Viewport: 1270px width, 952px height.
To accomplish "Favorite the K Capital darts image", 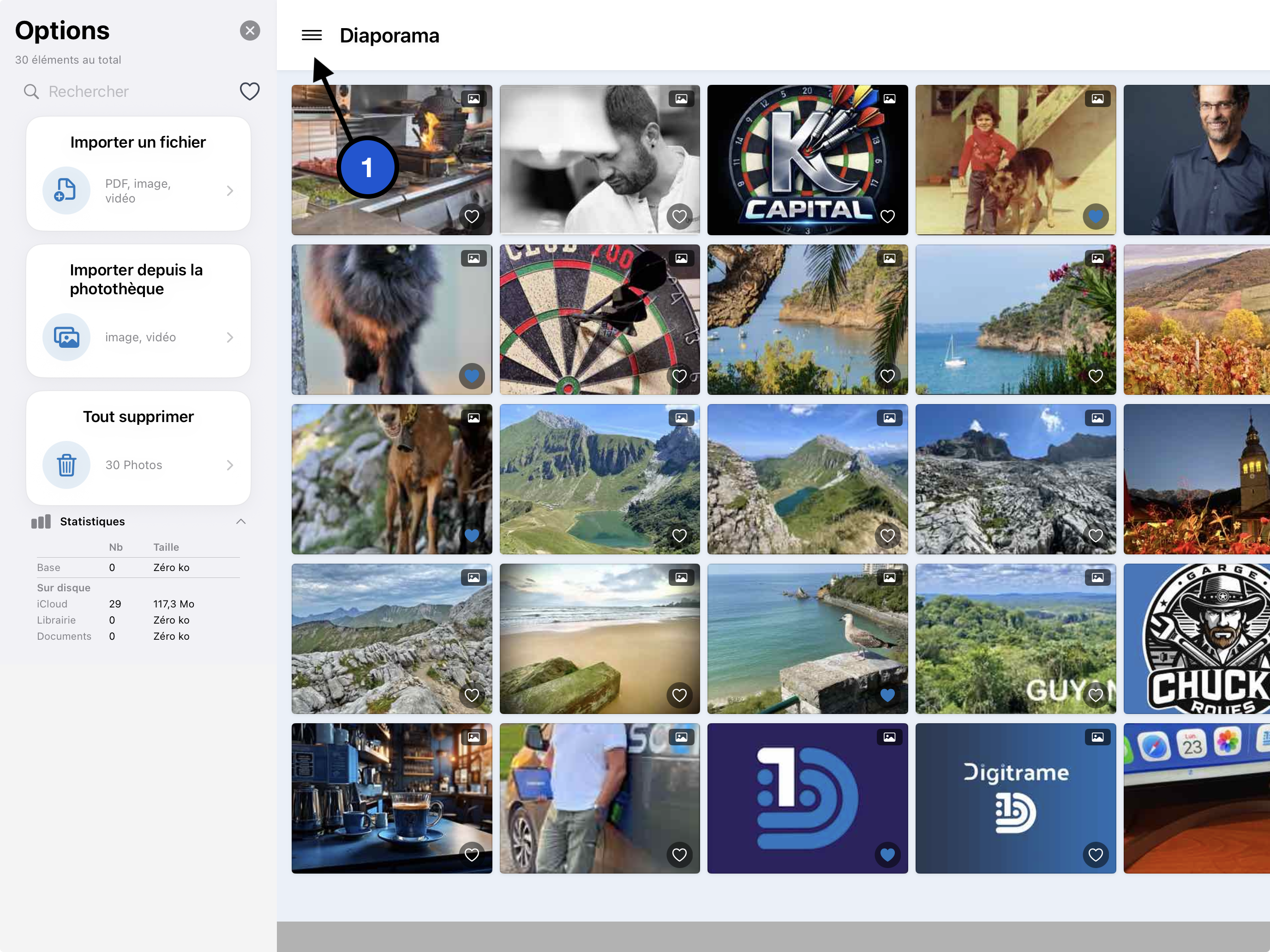I will click(x=887, y=216).
